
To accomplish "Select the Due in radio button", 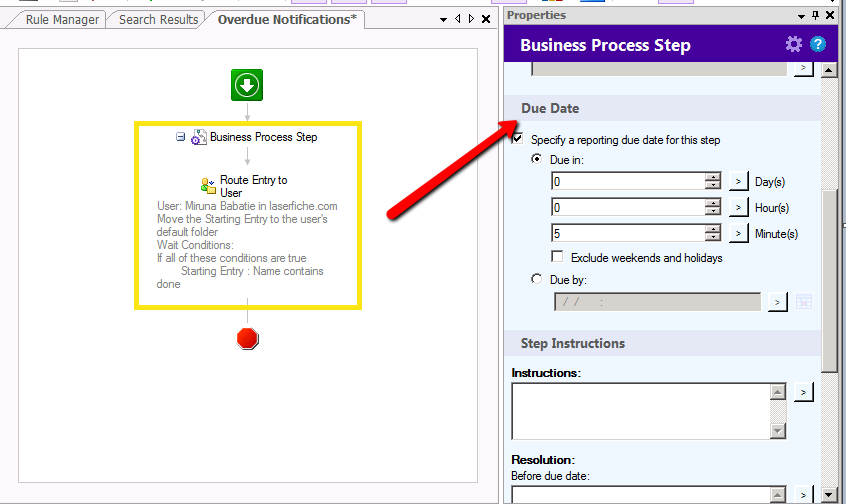I will (536, 159).
